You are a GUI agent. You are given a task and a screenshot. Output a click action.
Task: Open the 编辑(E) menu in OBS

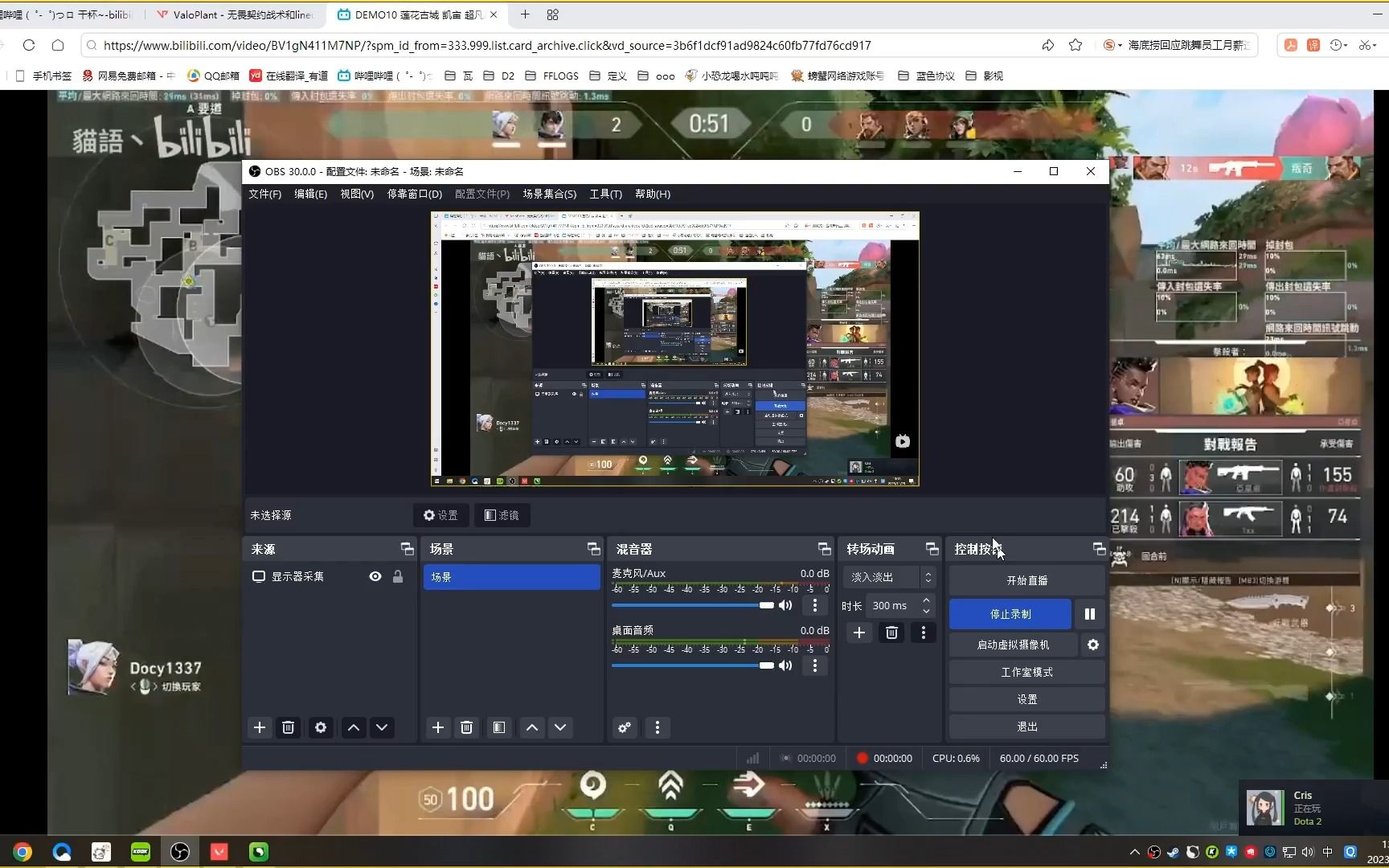click(310, 194)
